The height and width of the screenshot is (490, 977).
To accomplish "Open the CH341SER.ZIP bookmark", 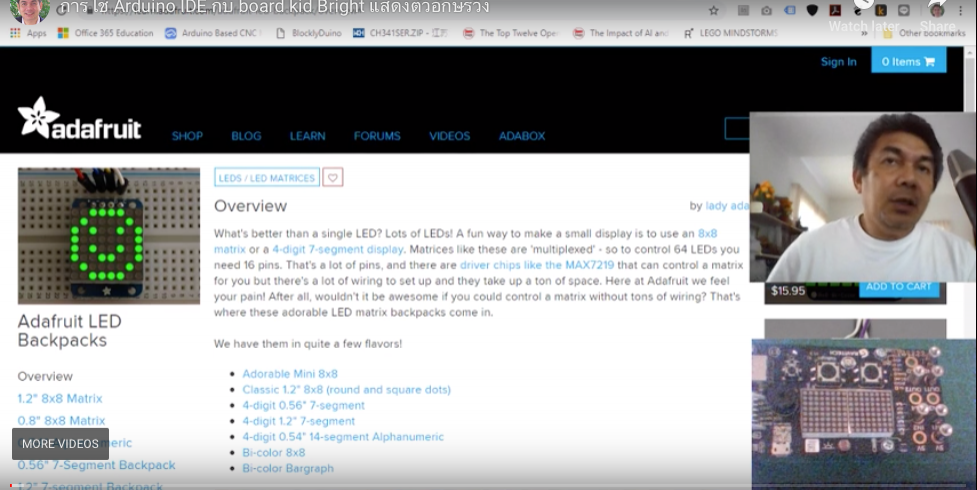I will tap(400, 33).
